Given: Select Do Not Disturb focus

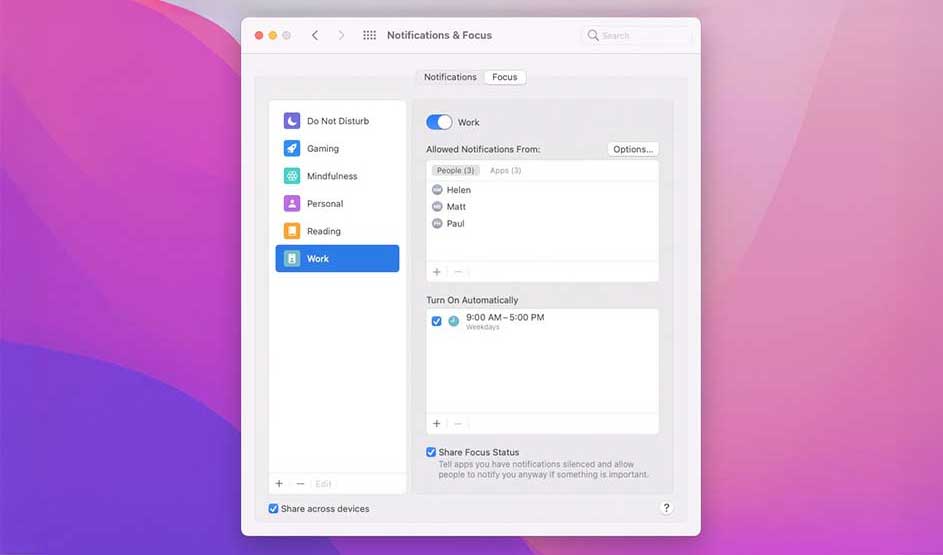Looking at the screenshot, I should click(337, 121).
